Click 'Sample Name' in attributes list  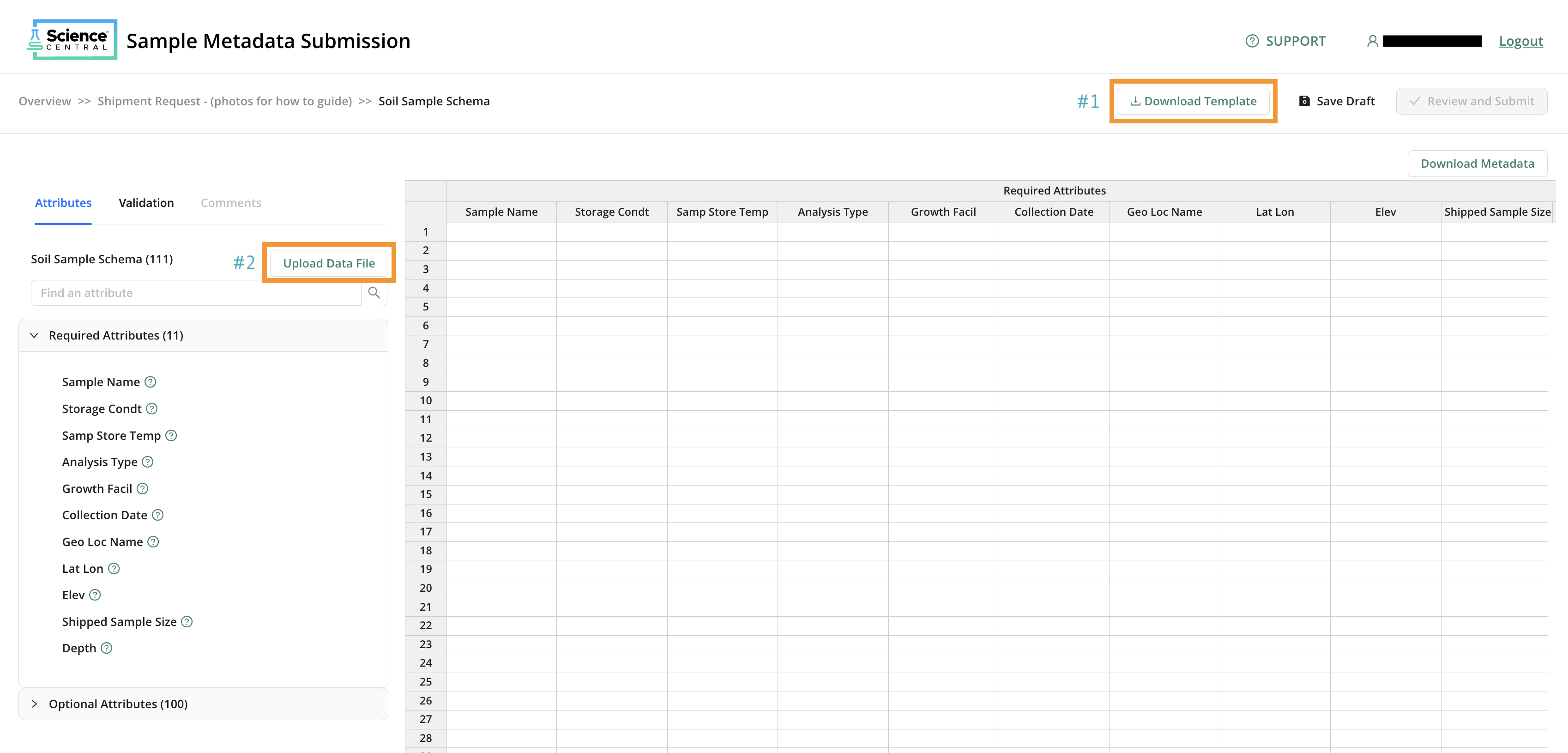pos(101,382)
